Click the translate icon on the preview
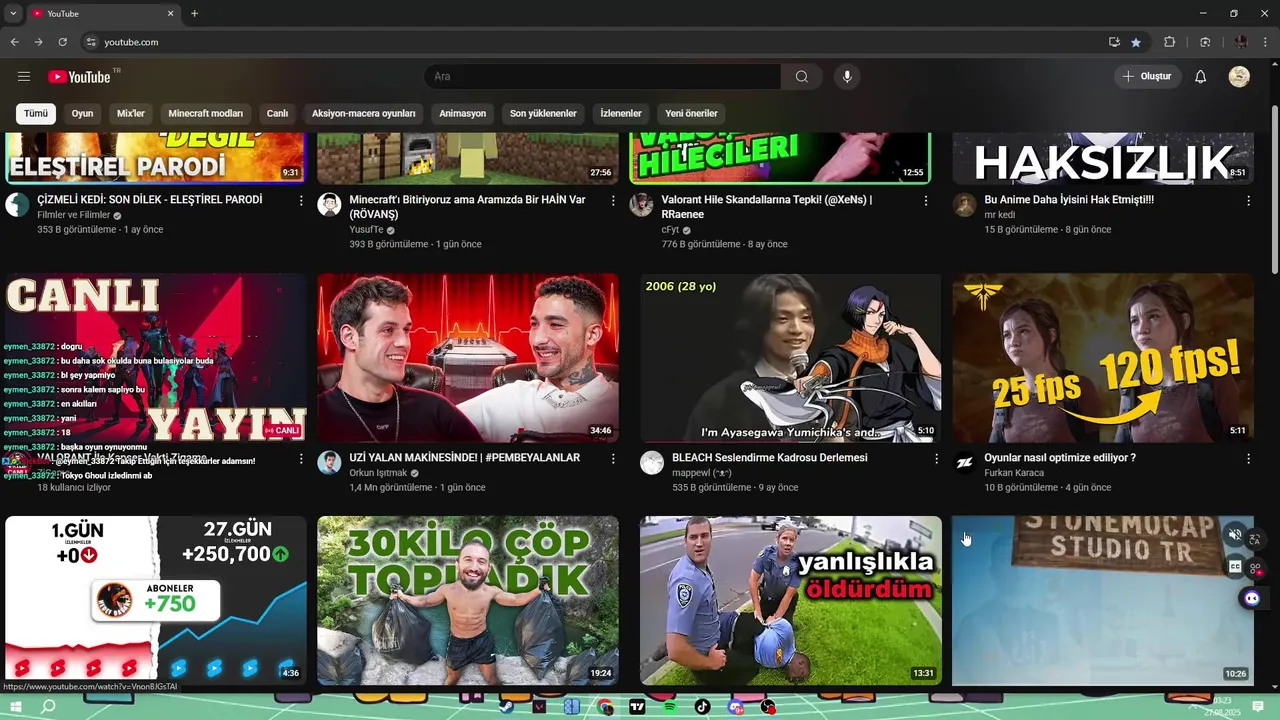This screenshot has width=1280, height=720. coord(1255,540)
